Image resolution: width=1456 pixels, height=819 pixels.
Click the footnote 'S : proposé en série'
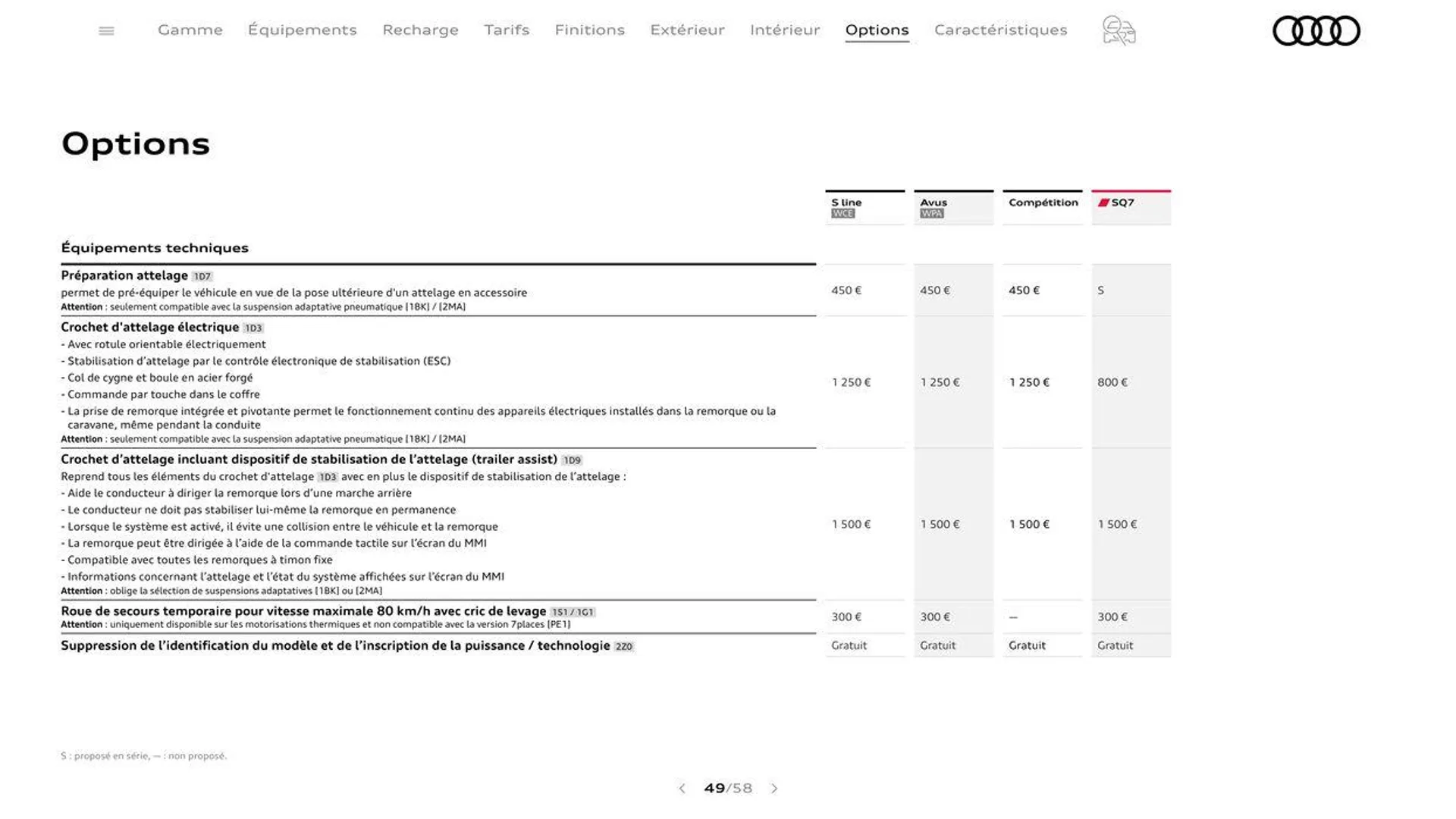coord(143,756)
